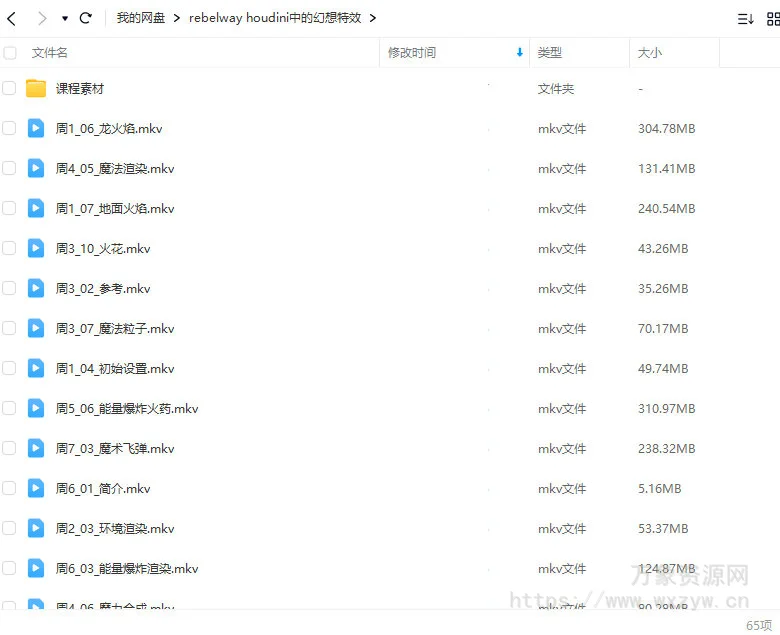Go to 我的网盘 in breadcrumb
The image size is (780, 635).
140,18
